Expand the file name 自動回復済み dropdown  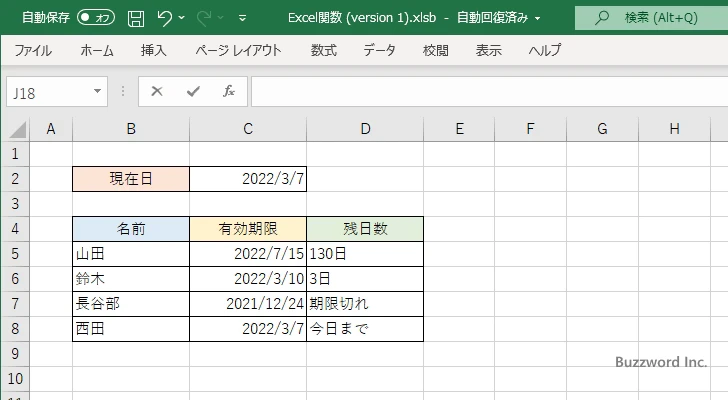point(538,19)
